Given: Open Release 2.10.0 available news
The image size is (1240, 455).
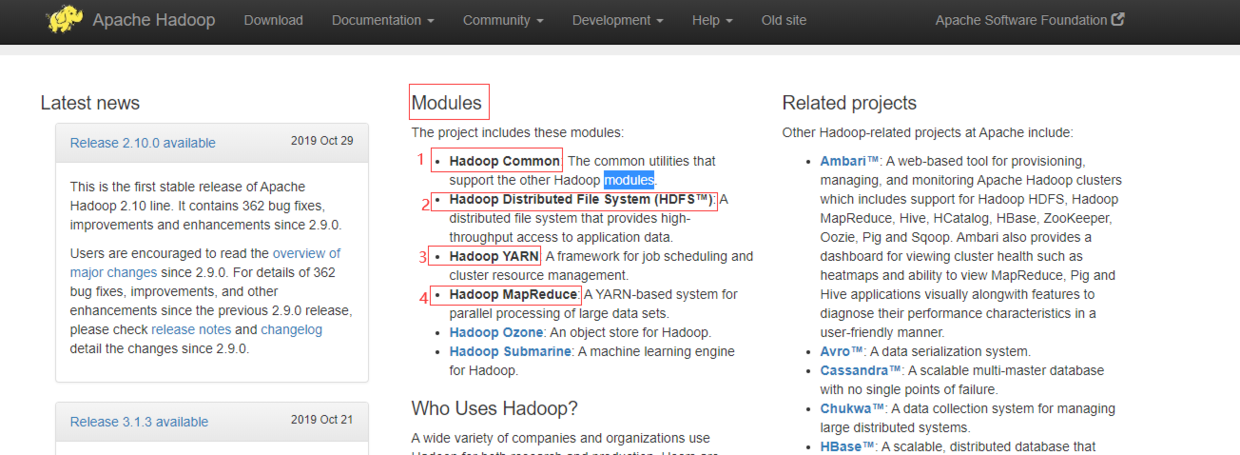Looking at the screenshot, I should click(x=143, y=143).
